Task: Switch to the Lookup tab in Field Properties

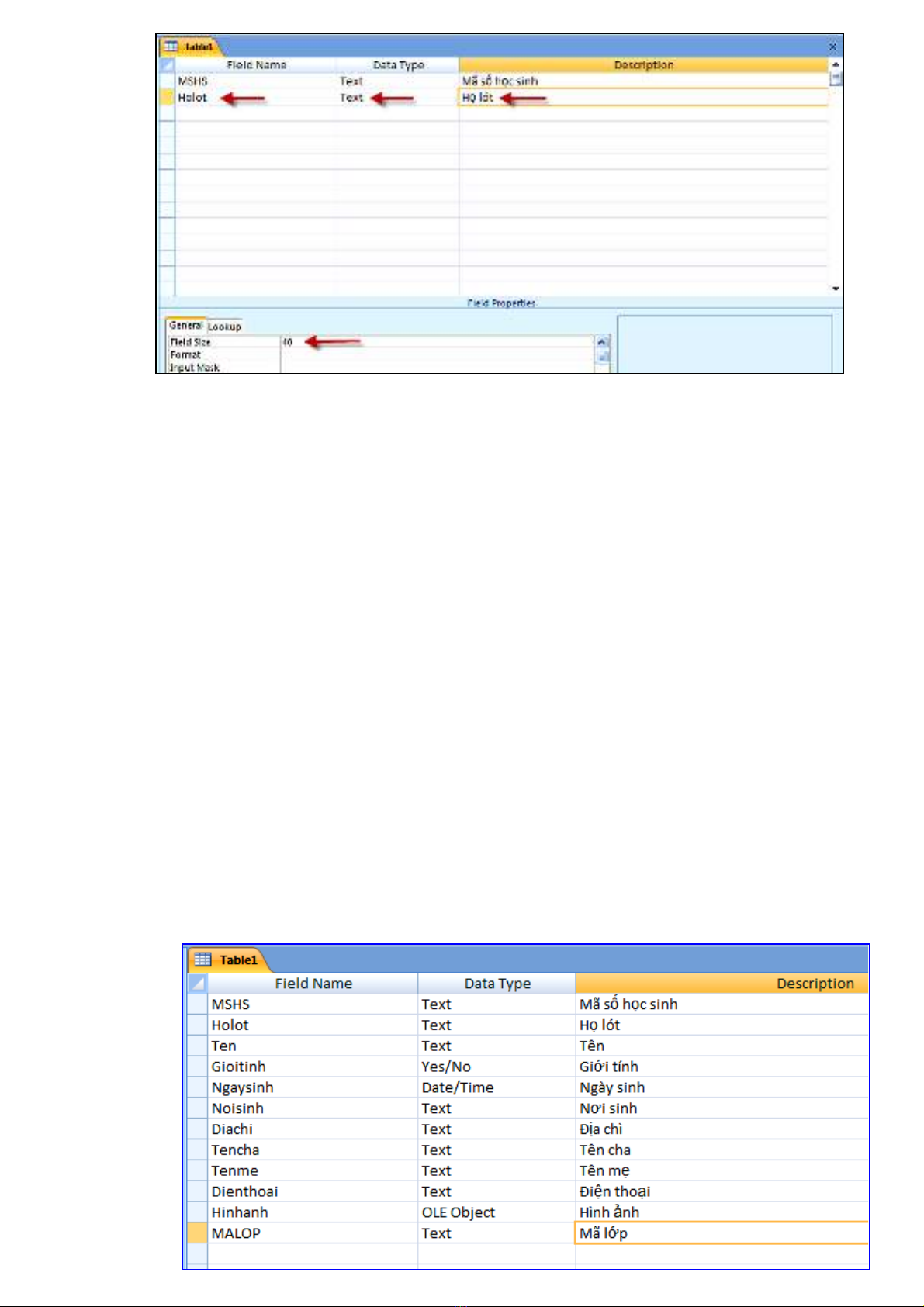Action: tap(224, 327)
